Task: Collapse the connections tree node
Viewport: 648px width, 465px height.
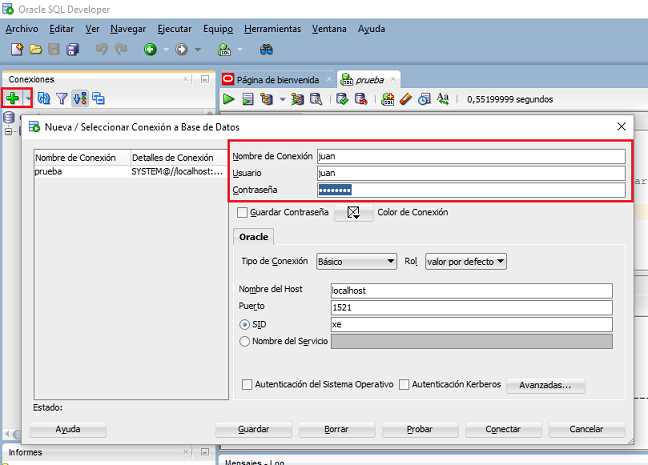Action: [9, 131]
